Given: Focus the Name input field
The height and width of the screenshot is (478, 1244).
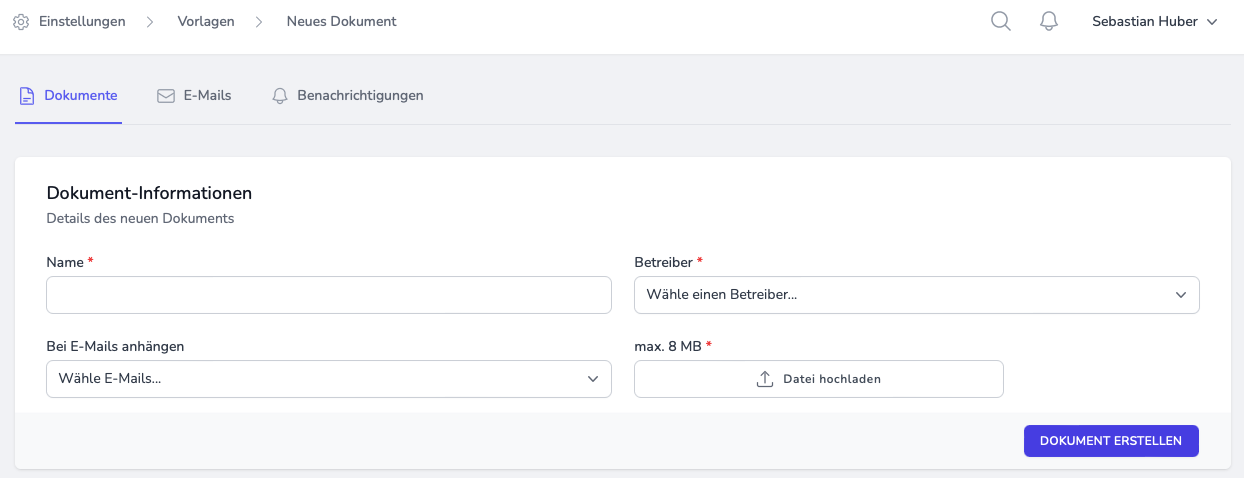Looking at the screenshot, I should click(328, 295).
